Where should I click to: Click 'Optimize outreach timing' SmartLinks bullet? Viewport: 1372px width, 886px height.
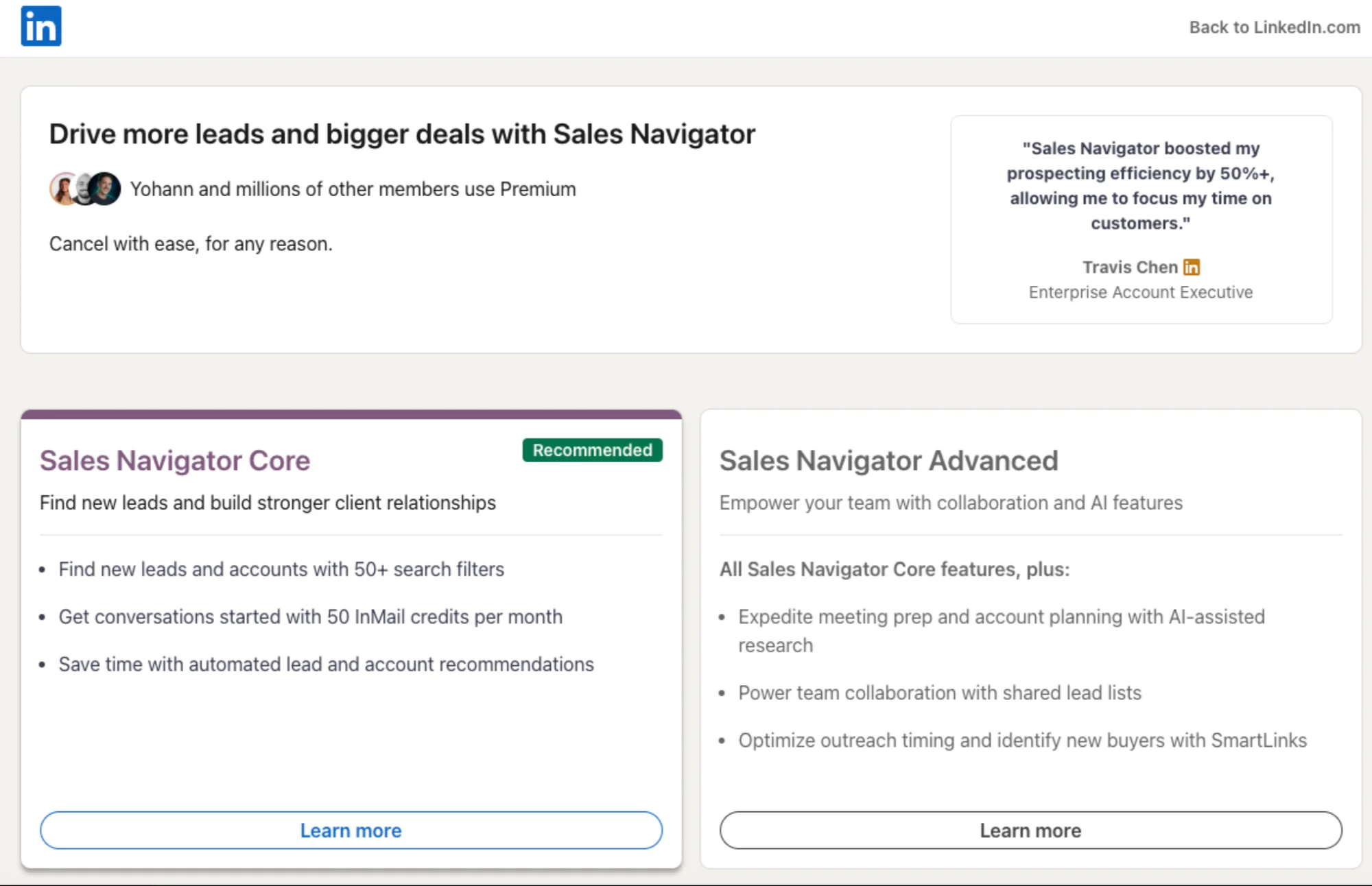coord(1023,741)
